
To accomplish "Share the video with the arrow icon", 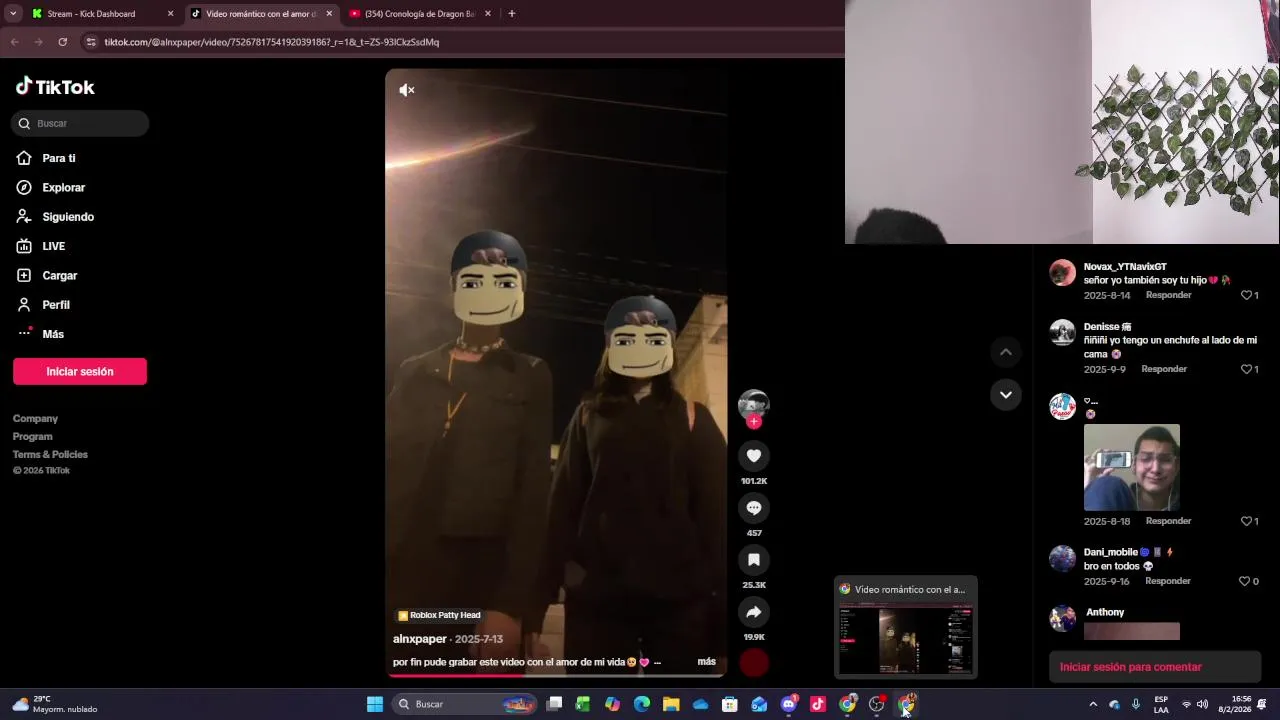I will click(754, 612).
